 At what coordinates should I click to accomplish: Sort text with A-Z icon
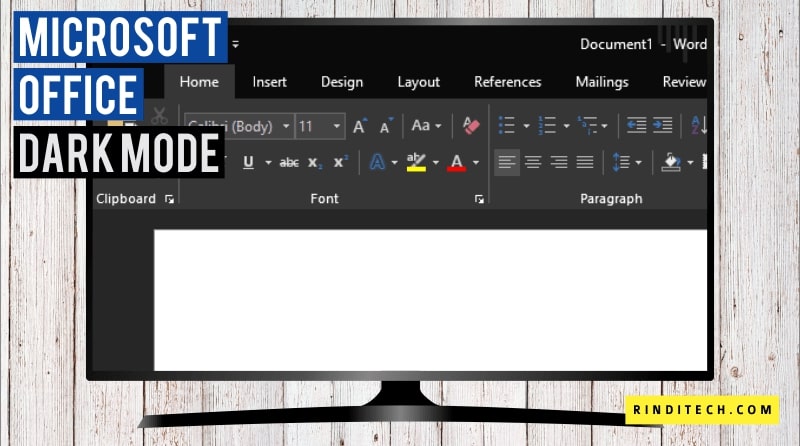[x=699, y=125]
